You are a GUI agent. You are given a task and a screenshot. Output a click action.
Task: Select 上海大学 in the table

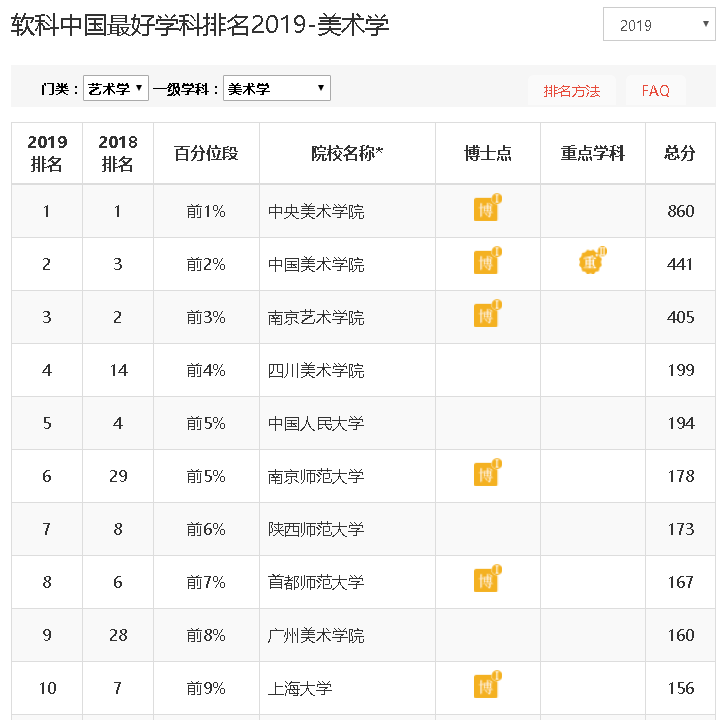point(300,688)
